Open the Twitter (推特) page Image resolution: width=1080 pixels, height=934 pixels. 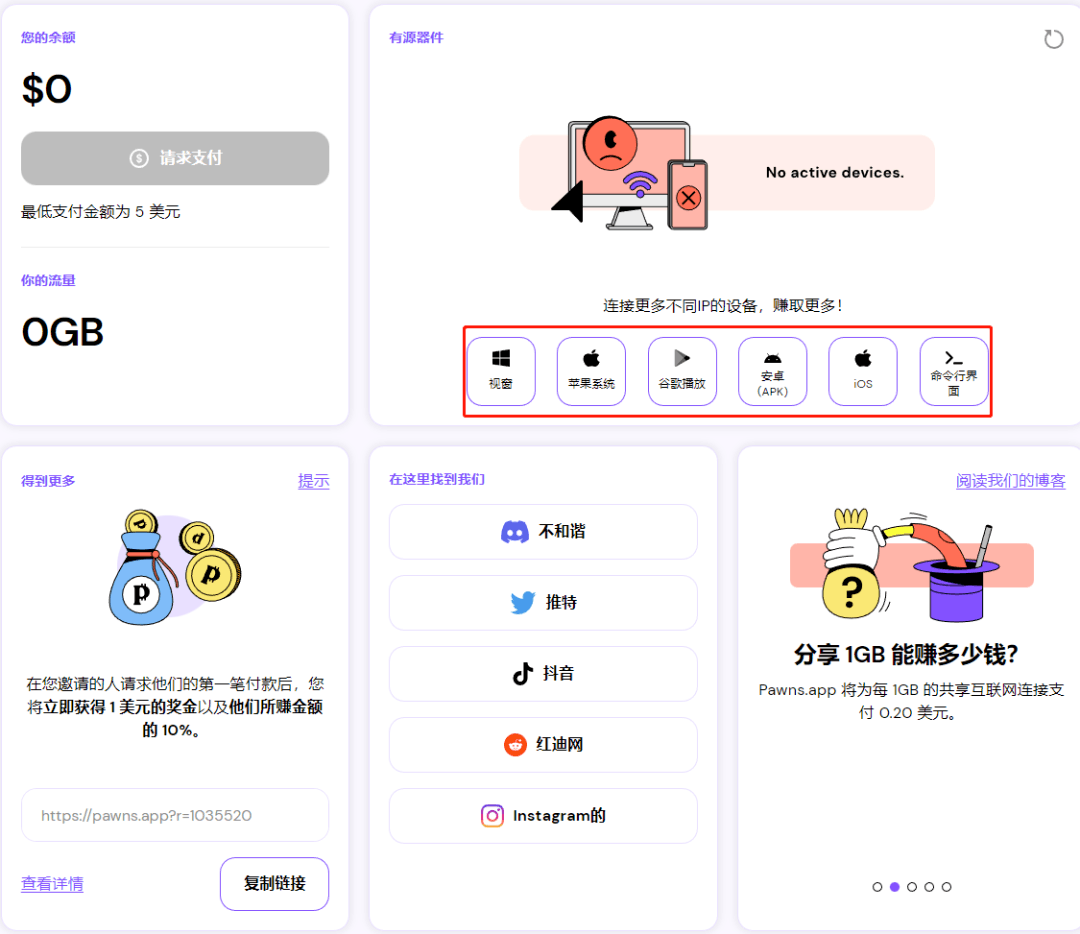543,603
